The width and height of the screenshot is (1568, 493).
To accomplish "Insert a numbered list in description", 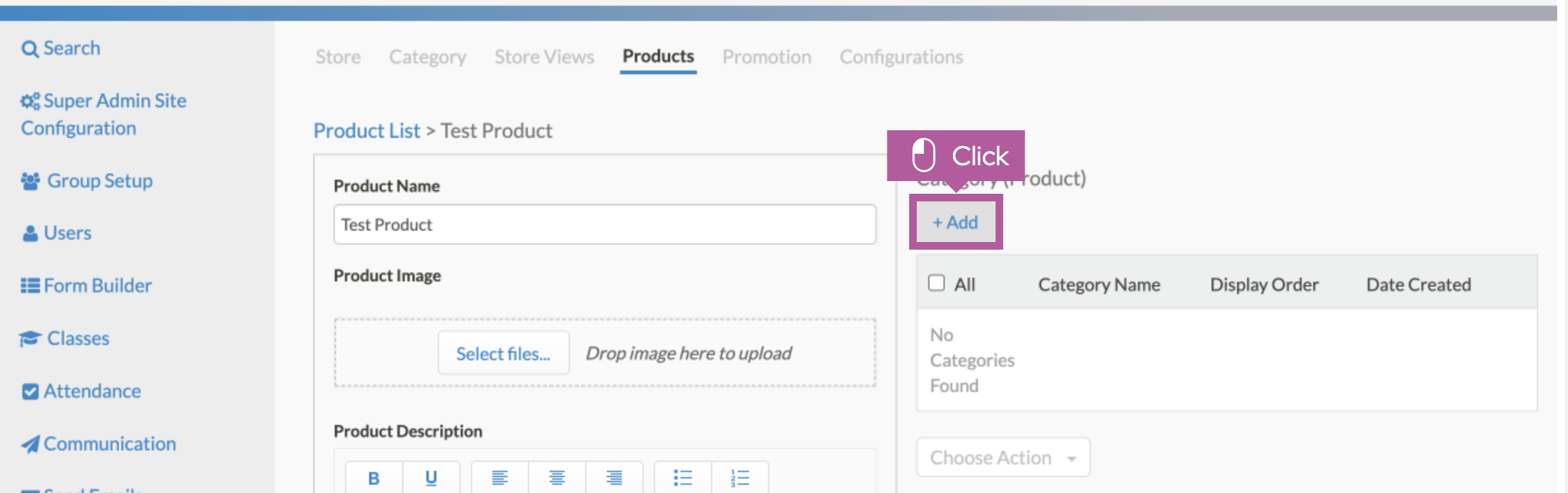I will tap(740, 478).
